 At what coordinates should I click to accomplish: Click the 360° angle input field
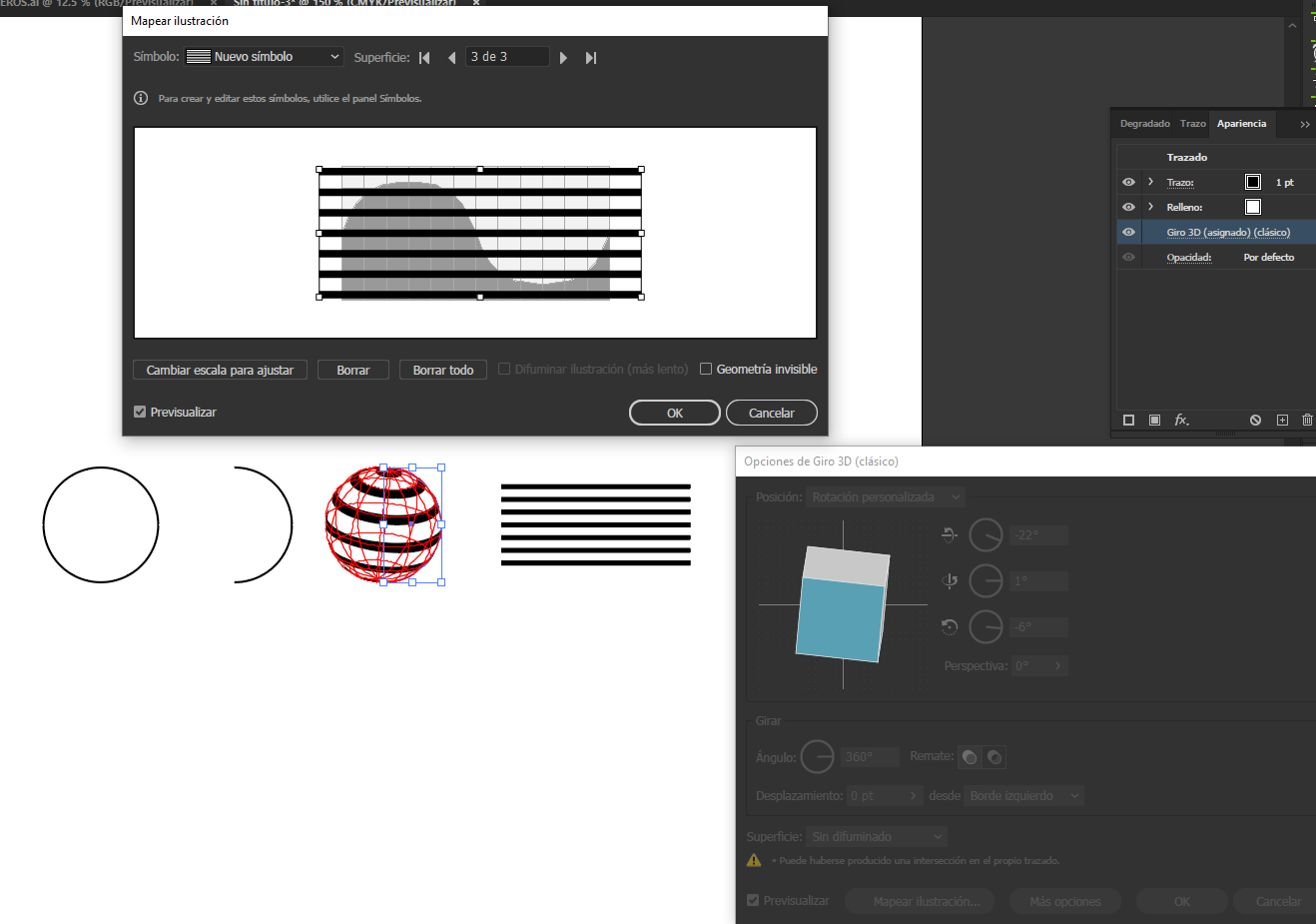[870, 757]
